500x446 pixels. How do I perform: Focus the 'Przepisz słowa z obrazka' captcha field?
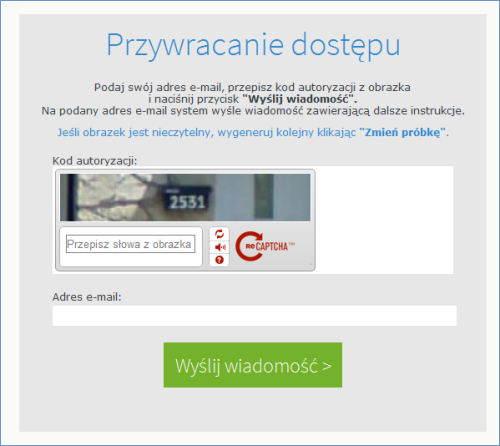(x=130, y=244)
